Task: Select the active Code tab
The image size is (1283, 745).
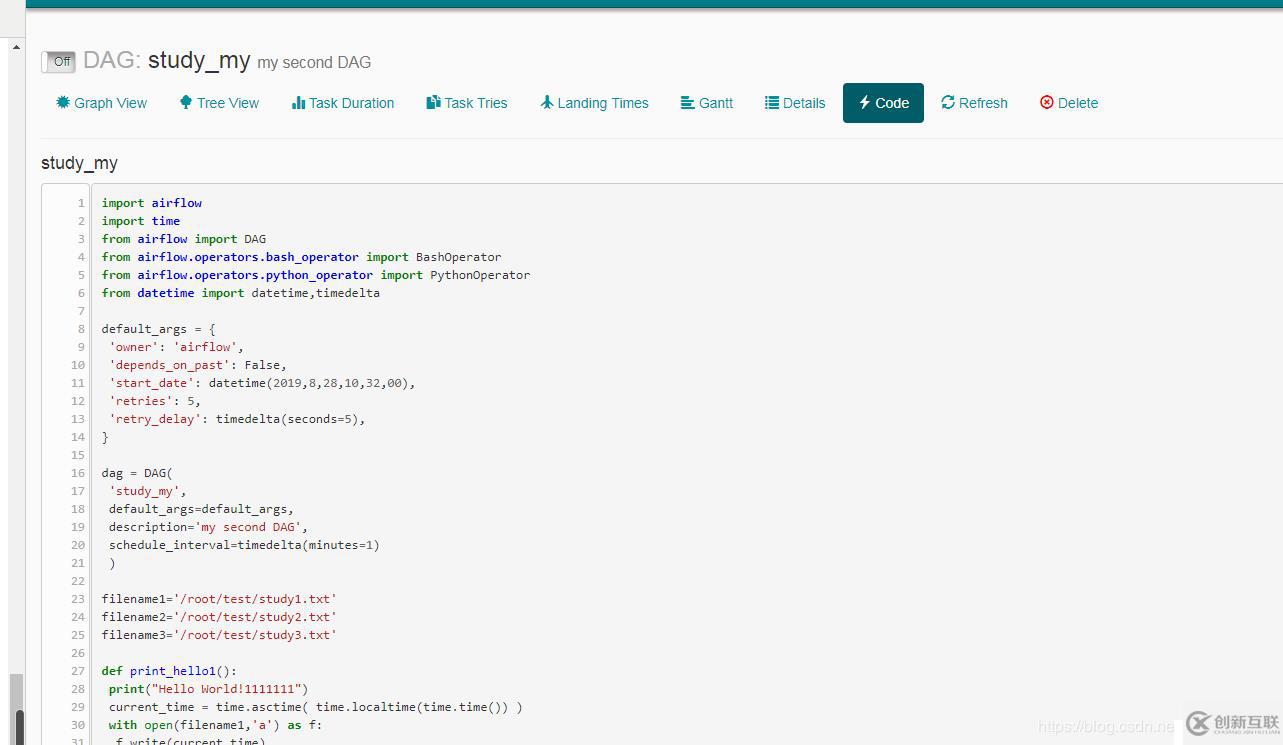Action: (x=883, y=103)
